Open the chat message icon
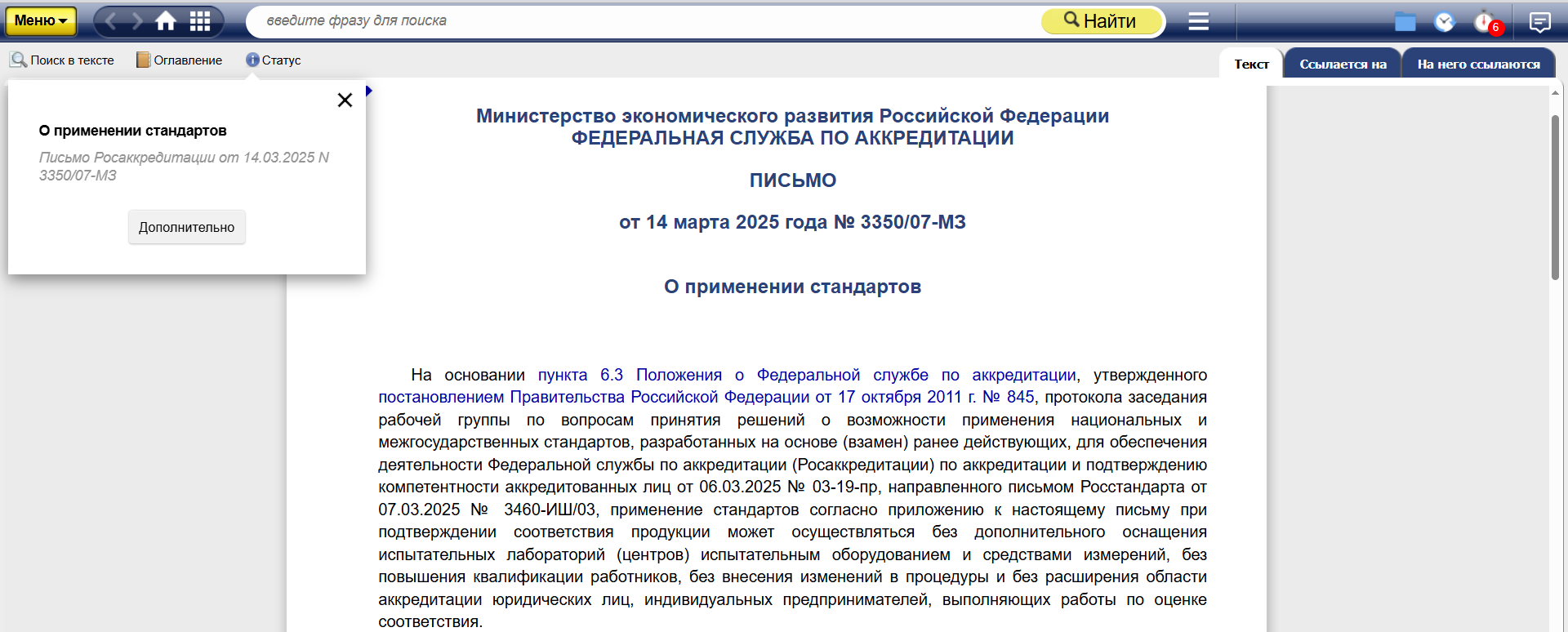 [x=1539, y=22]
